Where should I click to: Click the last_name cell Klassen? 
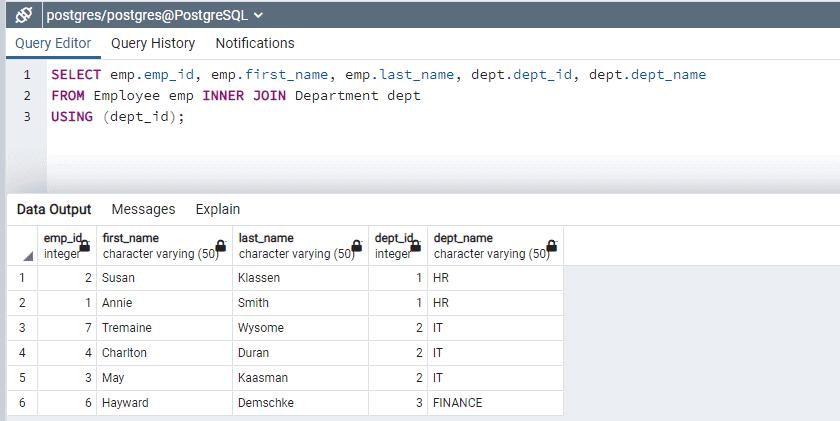click(259, 278)
